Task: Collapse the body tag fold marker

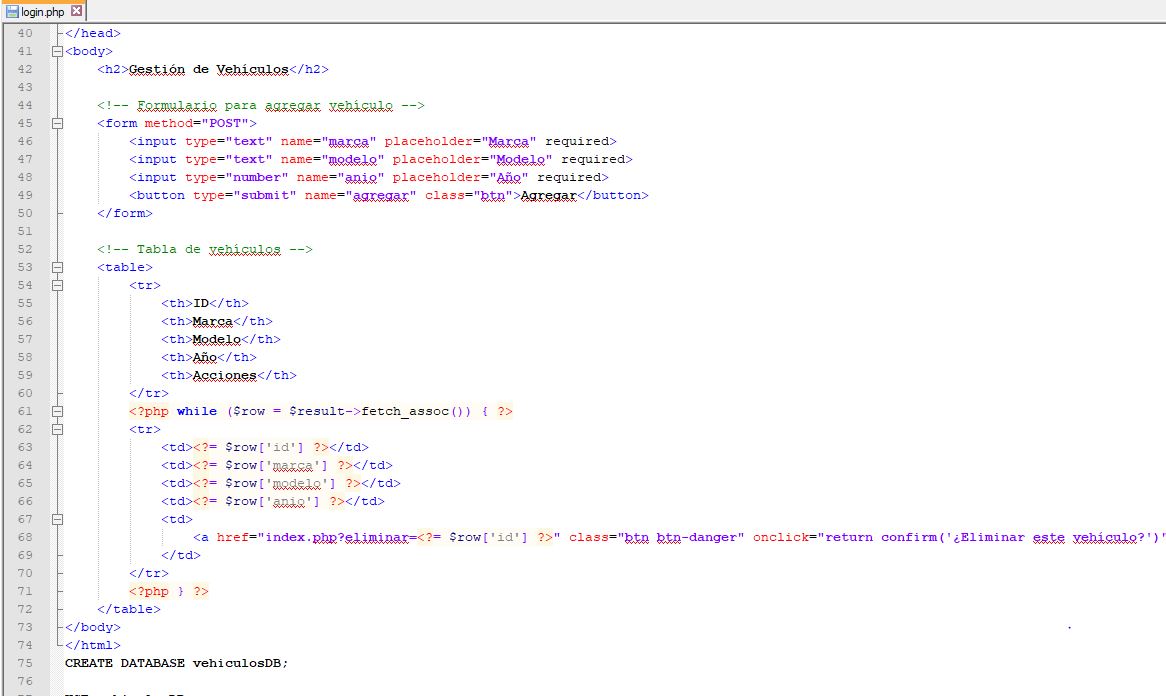Action: (x=57, y=51)
